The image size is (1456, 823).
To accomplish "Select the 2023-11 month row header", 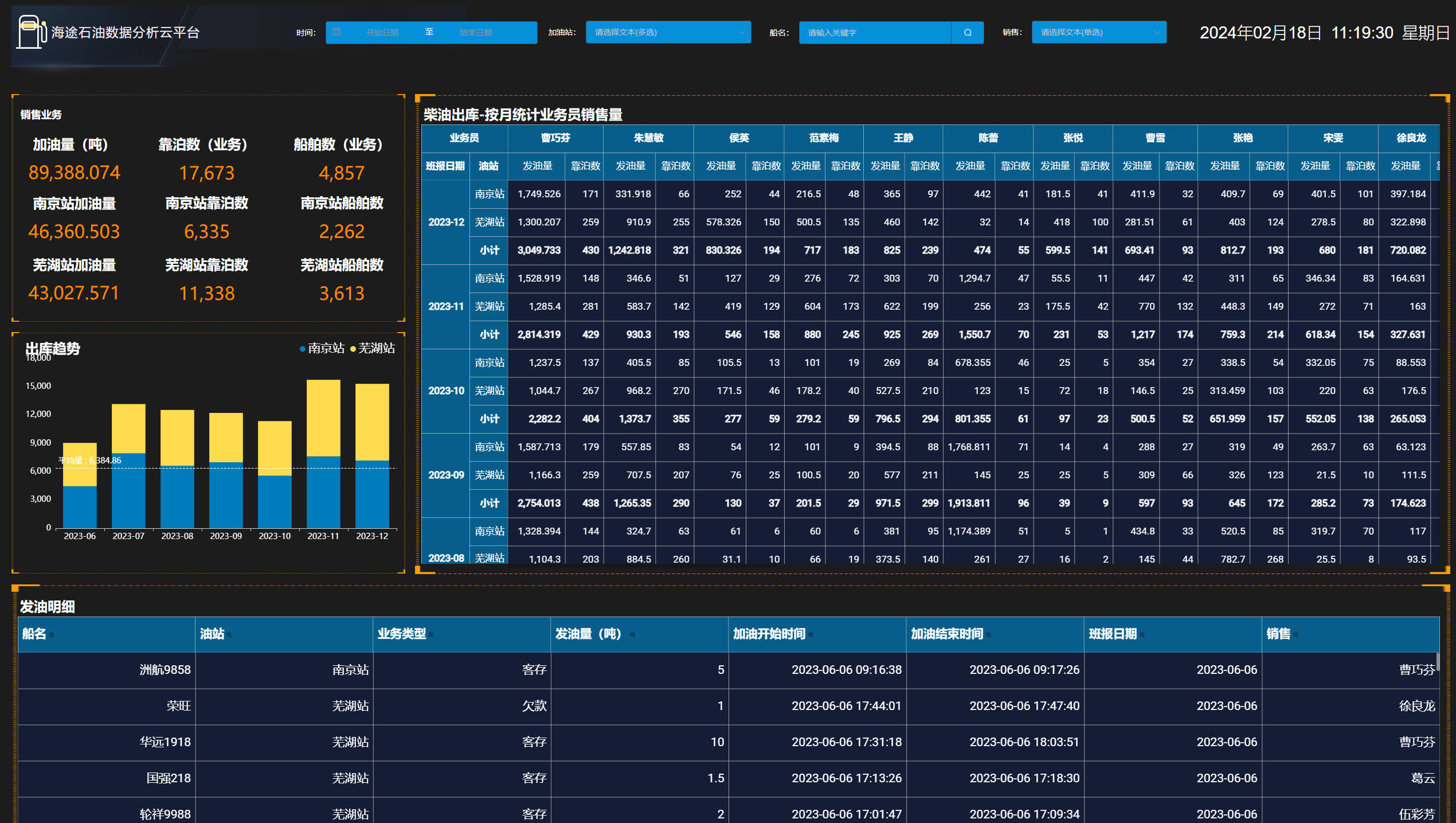I will coord(446,307).
